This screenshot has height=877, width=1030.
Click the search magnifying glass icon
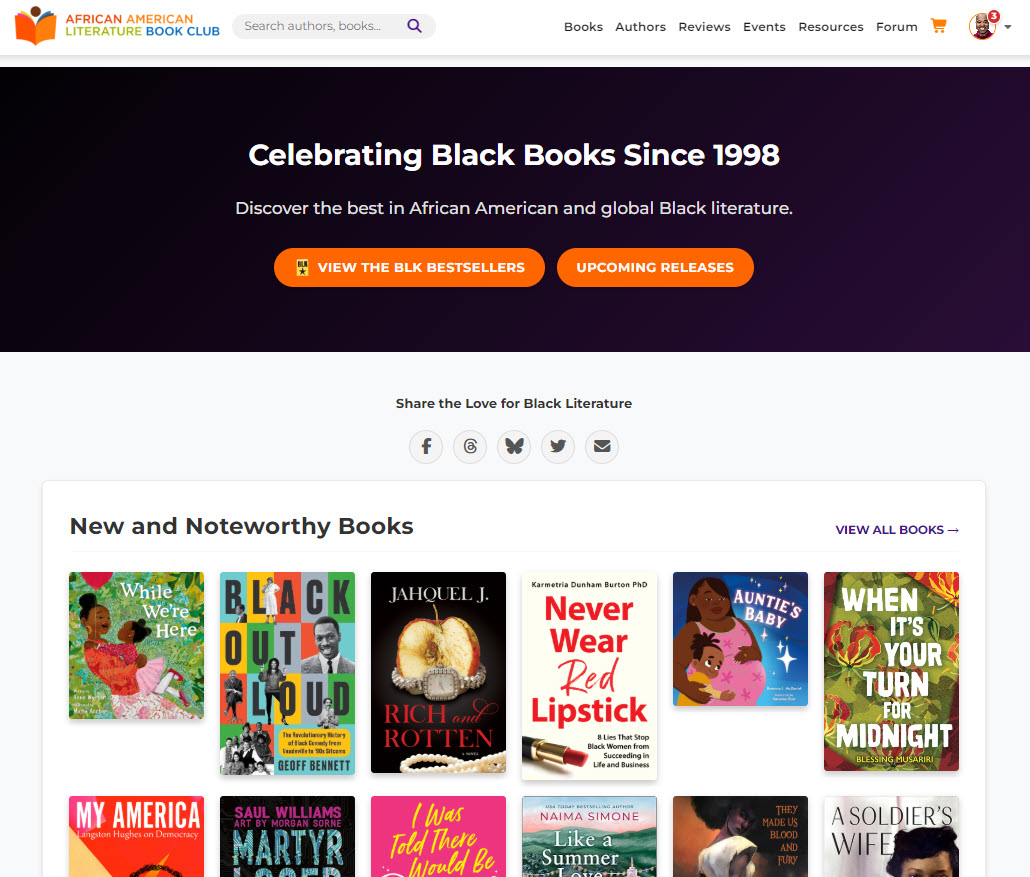pyautogui.click(x=414, y=26)
